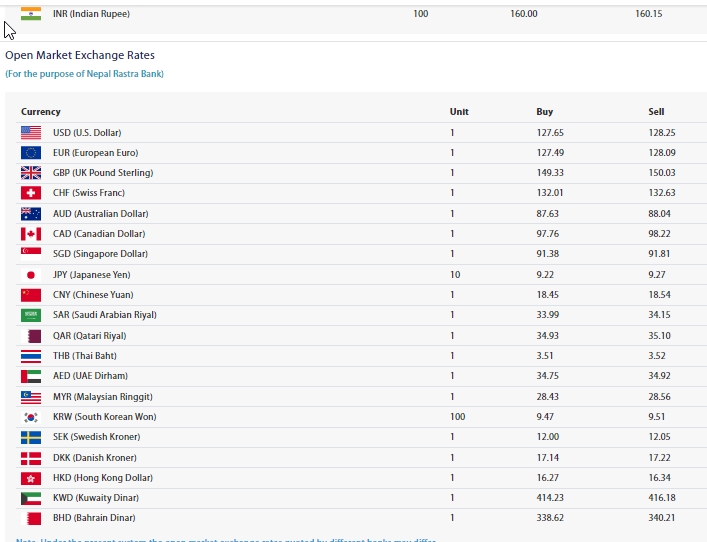707x542 pixels.
Task: Select the Buy column header
Action: click(544, 112)
